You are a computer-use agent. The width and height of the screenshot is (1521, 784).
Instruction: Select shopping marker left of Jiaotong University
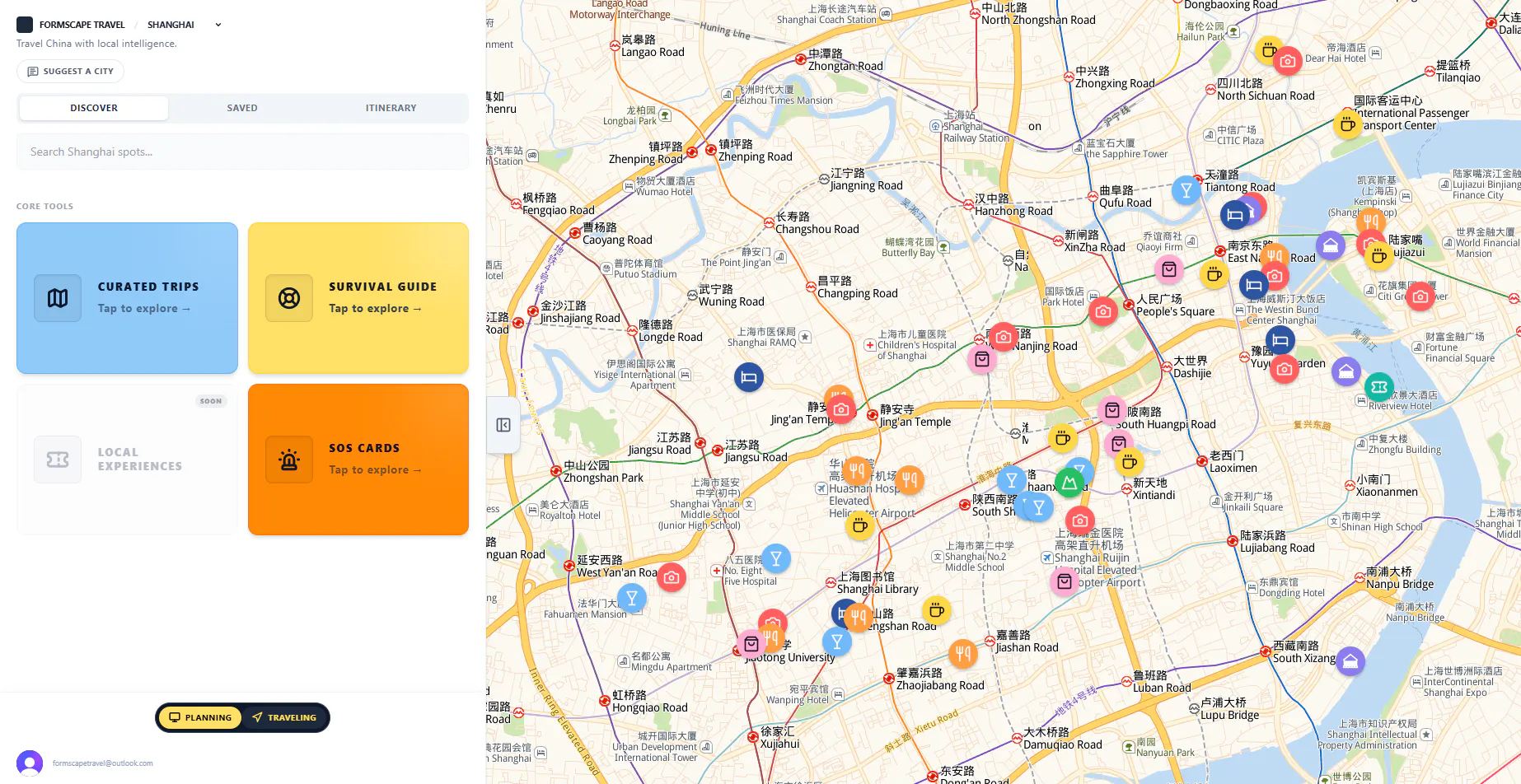[751, 644]
